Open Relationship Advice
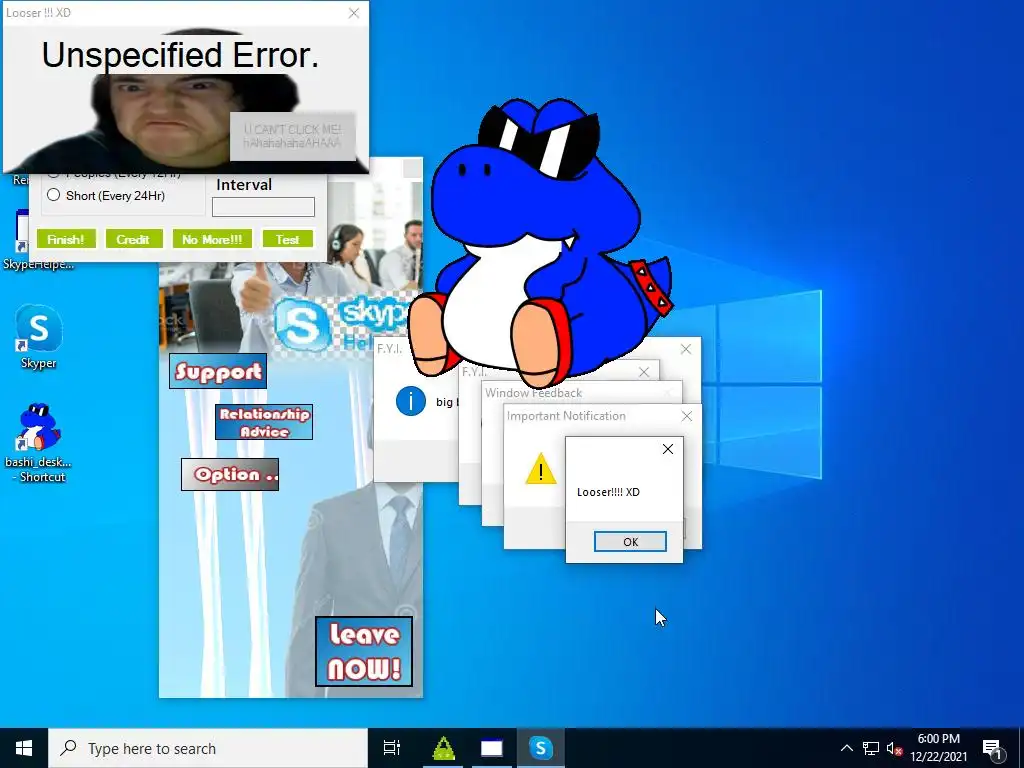This screenshot has width=1024, height=768. click(x=264, y=422)
